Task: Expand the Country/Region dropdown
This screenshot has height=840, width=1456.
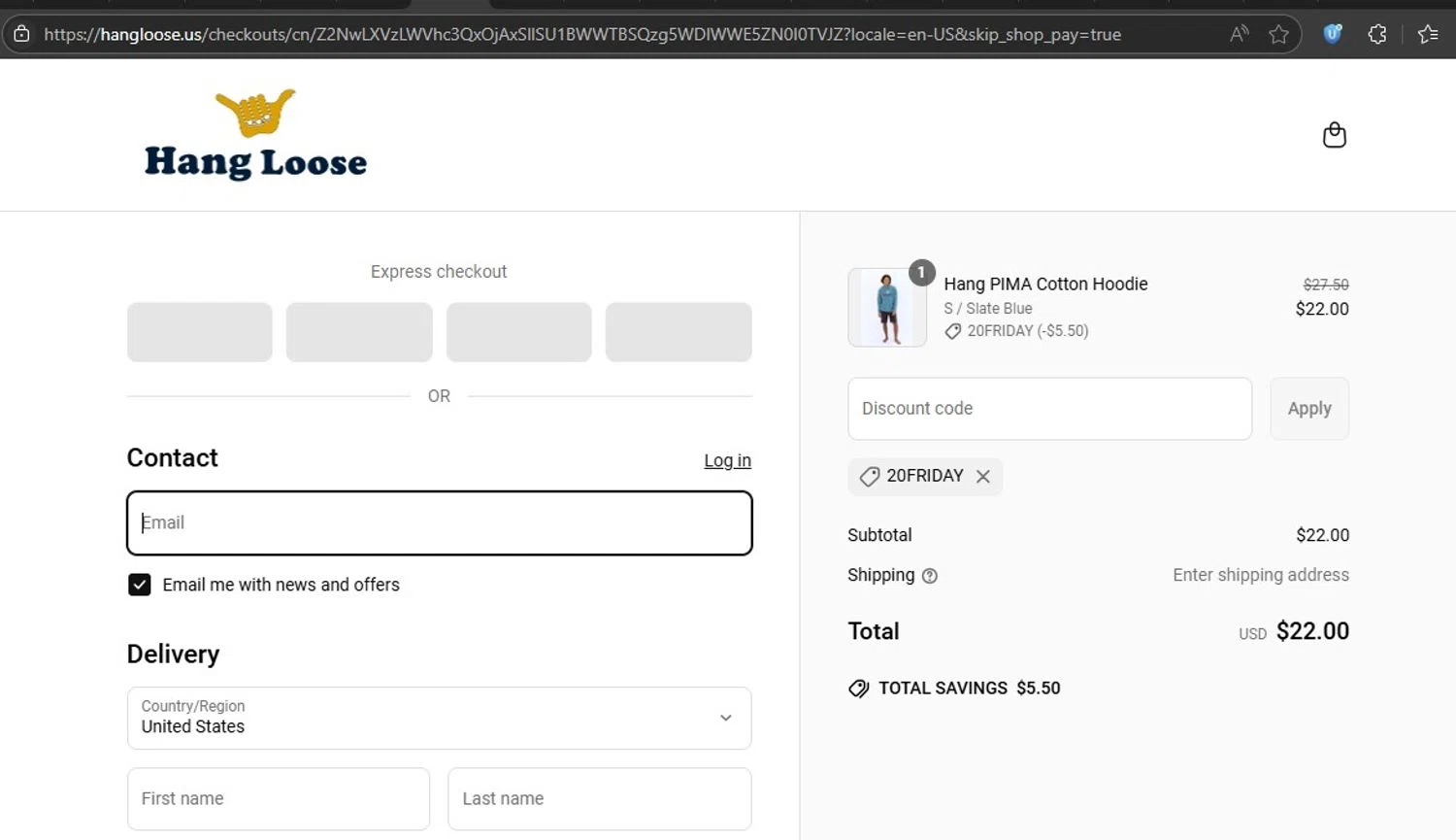Action: 439,719
